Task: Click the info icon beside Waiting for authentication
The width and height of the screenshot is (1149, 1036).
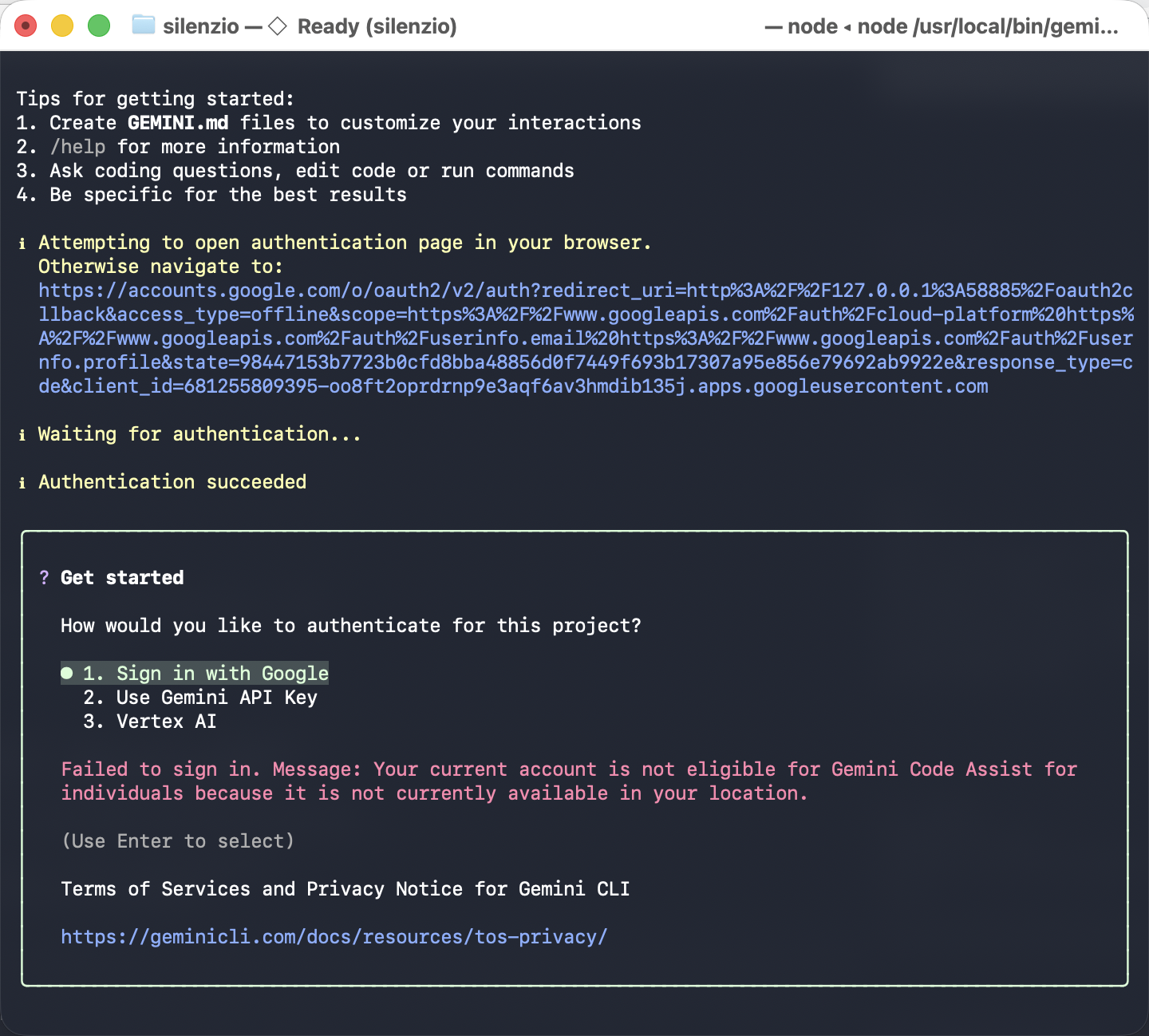Action: point(22,434)
